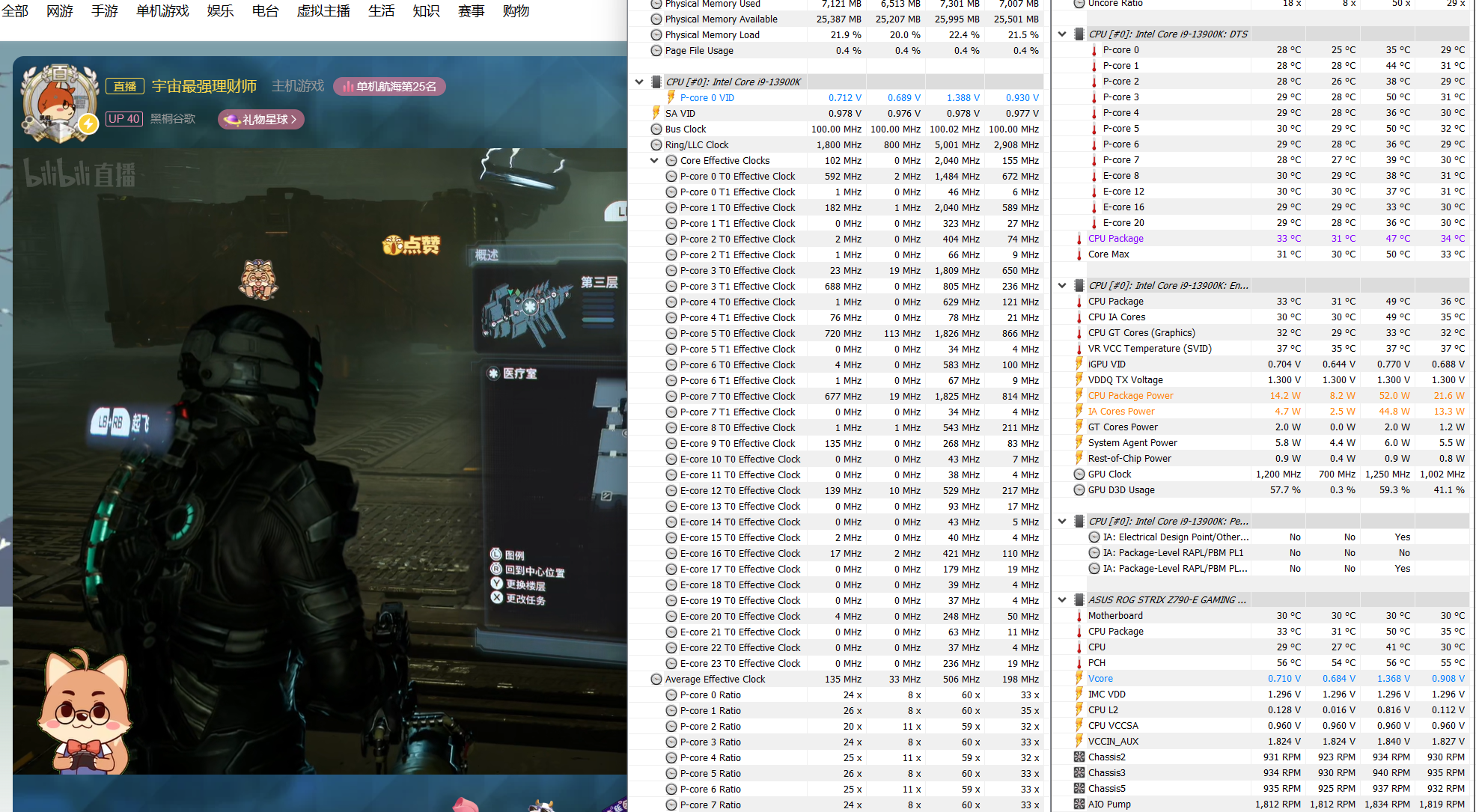Screen dimensions: 1476x812
Task: Click the streamer avatar with laurel frame
Action: click(59, 103)
